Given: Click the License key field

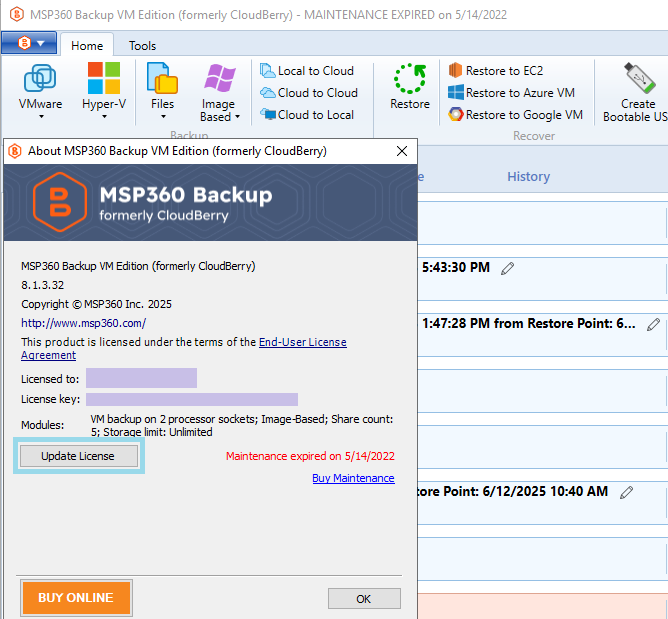Looking at the screenshot, I should coord(192,400).
